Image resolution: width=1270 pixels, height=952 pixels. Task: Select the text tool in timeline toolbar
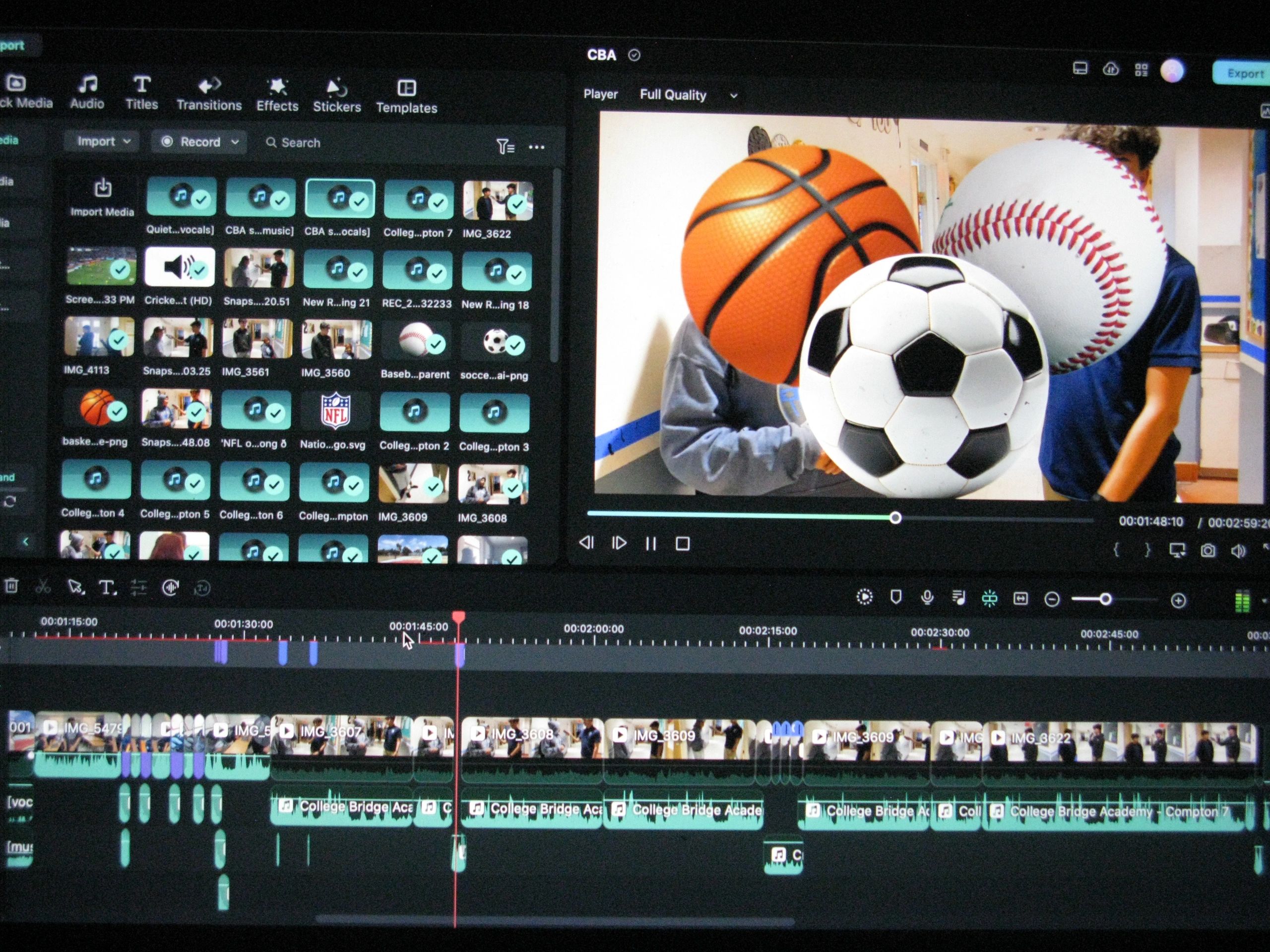pos(107,587)
